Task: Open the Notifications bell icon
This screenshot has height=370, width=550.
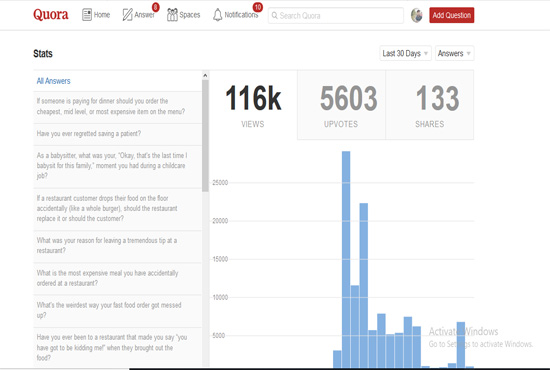Action: pos(217,15)
